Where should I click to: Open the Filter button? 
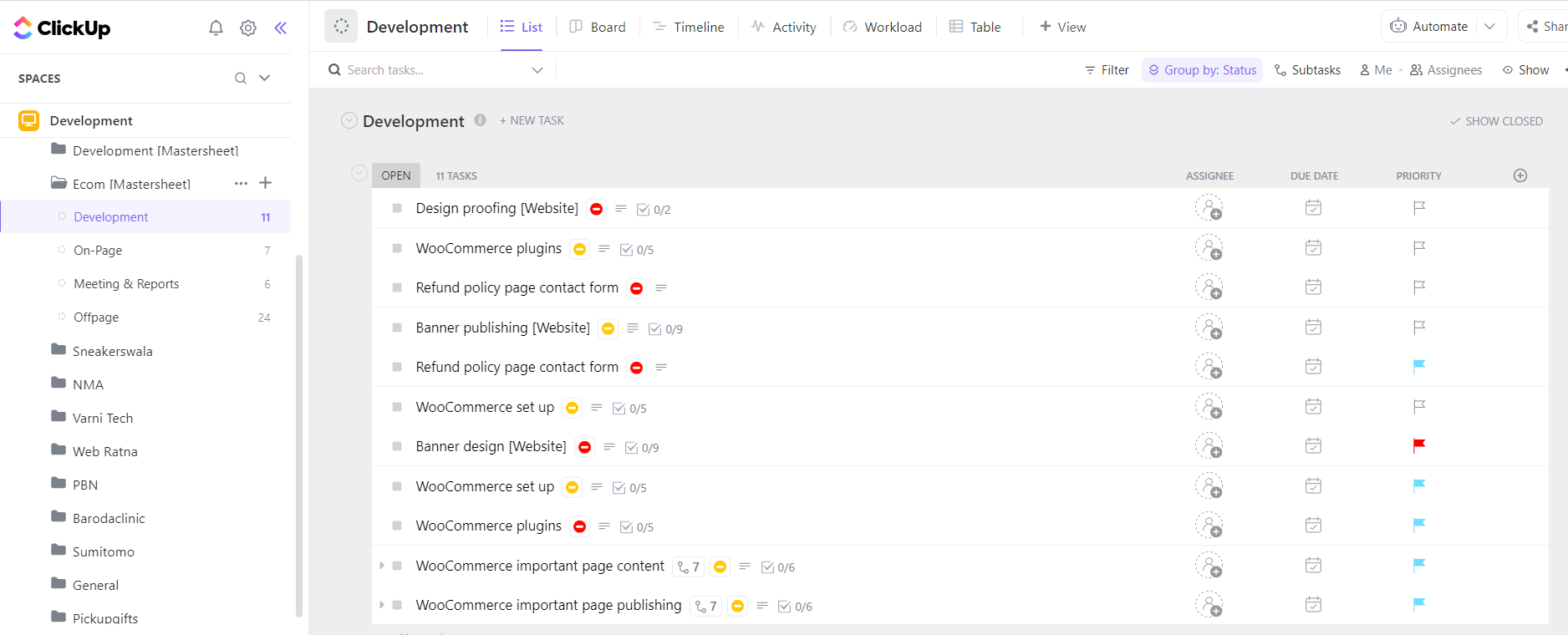coord(1107,70)
